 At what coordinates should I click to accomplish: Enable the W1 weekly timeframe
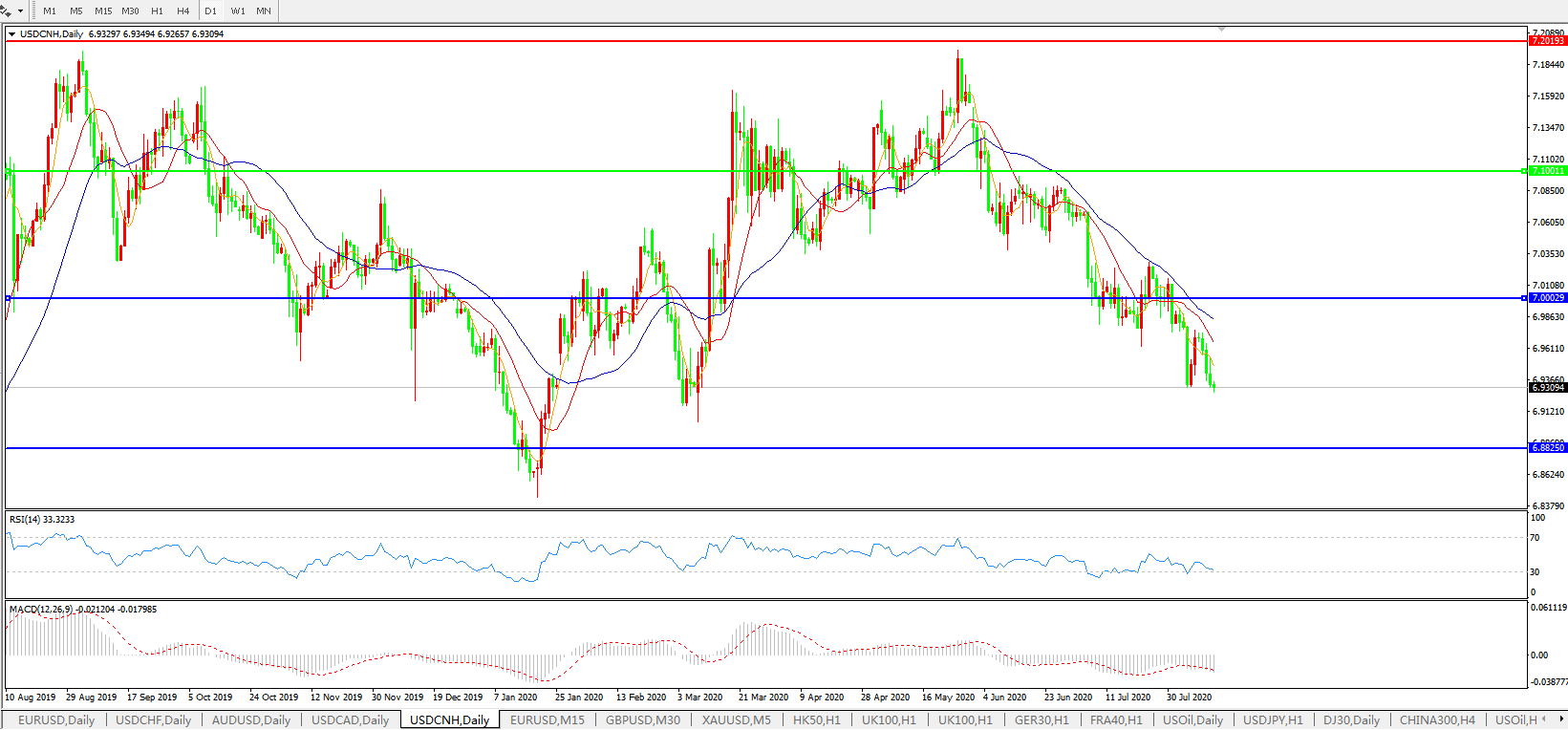(x=238, y=11)
